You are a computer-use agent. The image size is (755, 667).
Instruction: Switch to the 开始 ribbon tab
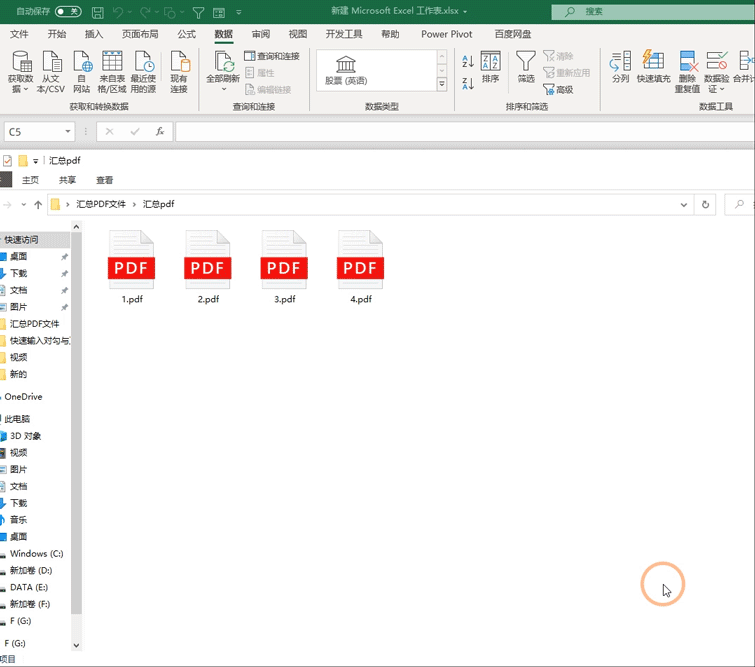click(57, 34)
